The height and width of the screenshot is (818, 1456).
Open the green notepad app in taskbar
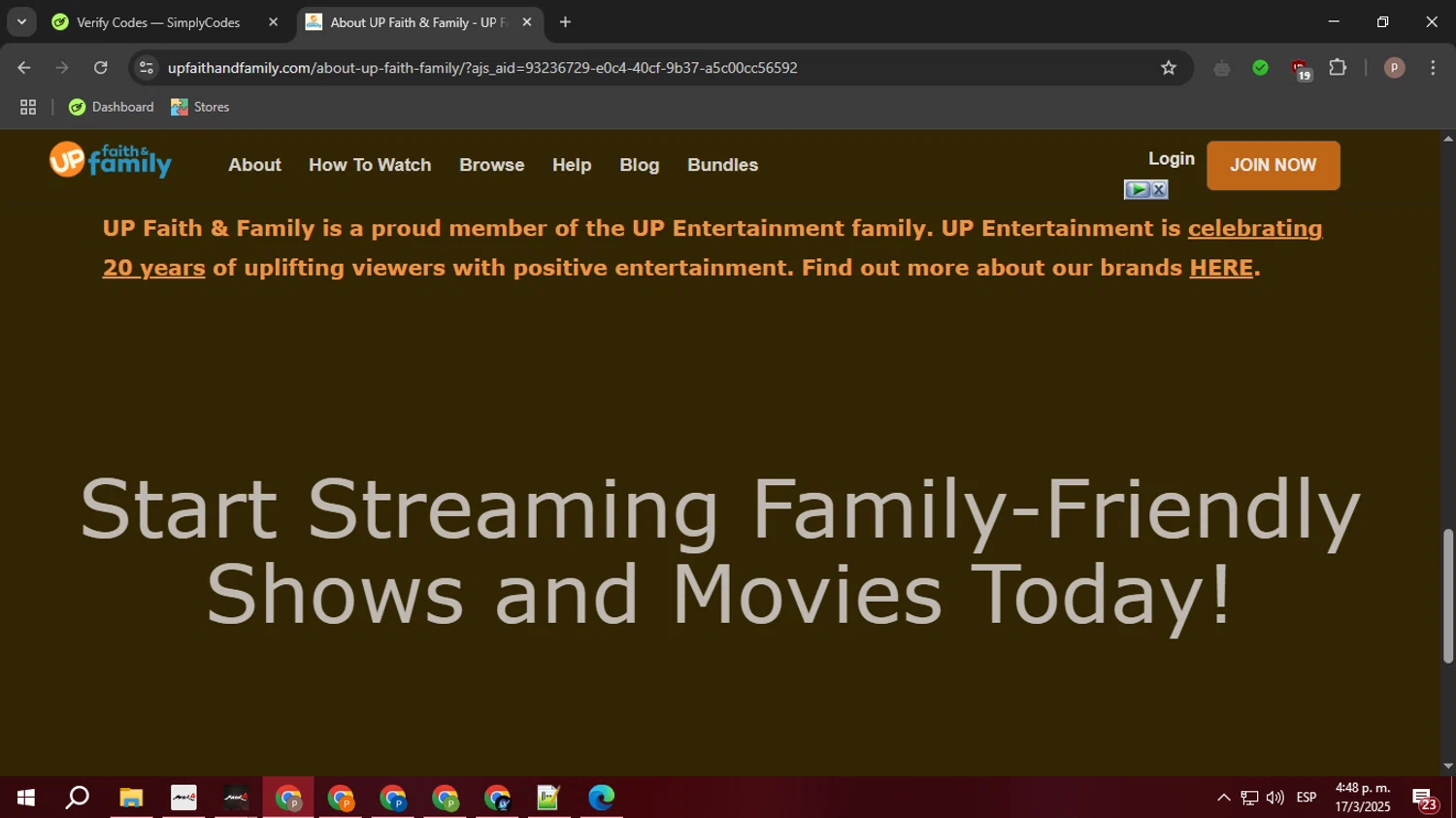tap(548, 798)
